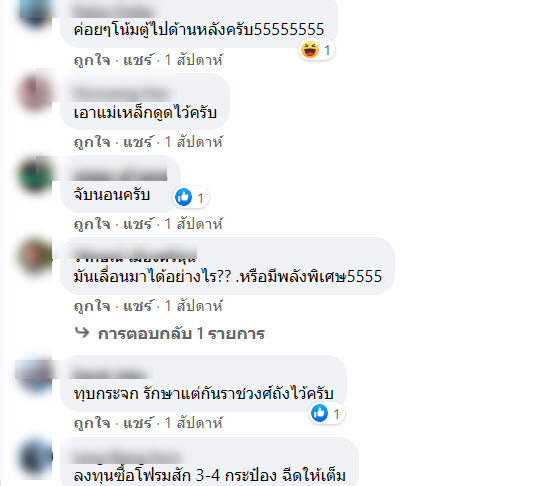The image size is (536, 486).
Task: Open the '1 สัปดาห์' timestamp of the 'จับนอนครับ' comment
Action: click(193, 225)
